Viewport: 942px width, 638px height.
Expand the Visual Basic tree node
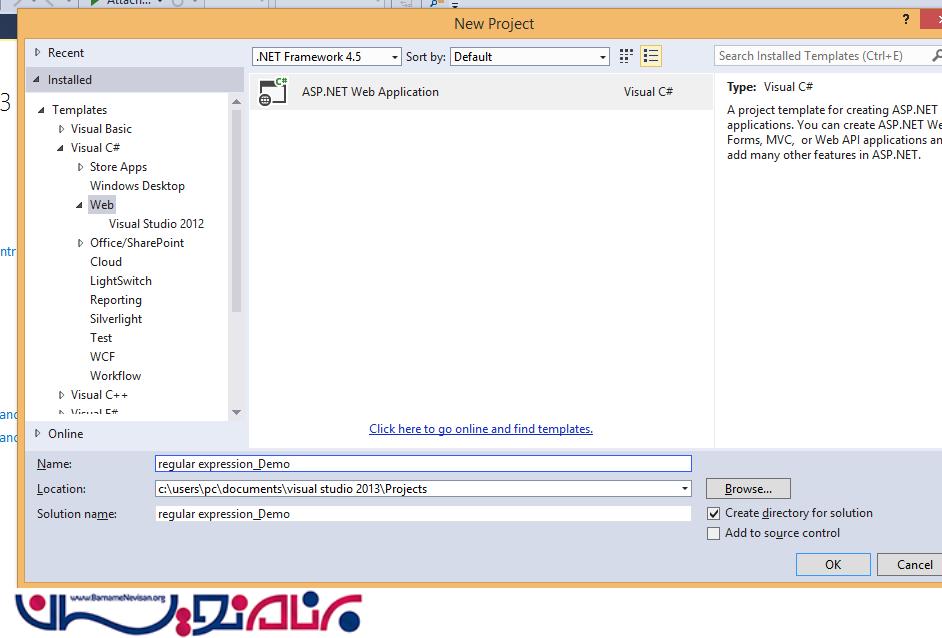point(62,129)
